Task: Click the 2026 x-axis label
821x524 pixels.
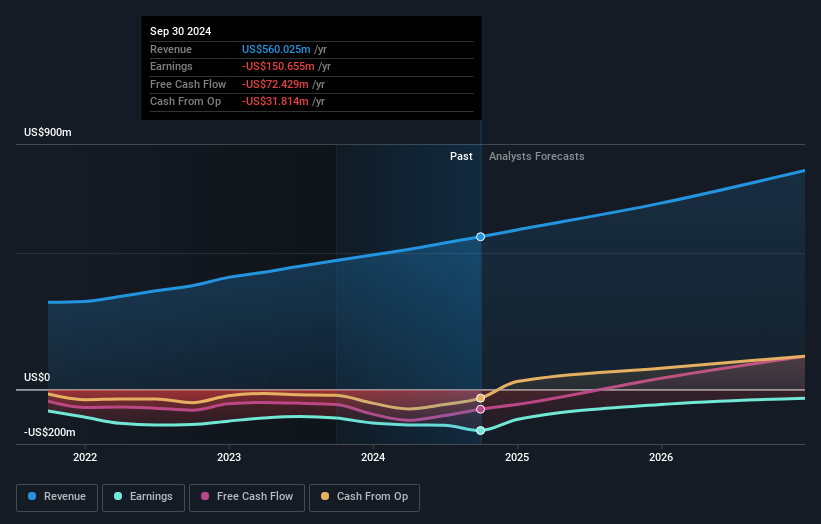Action: tap(661, 458)
